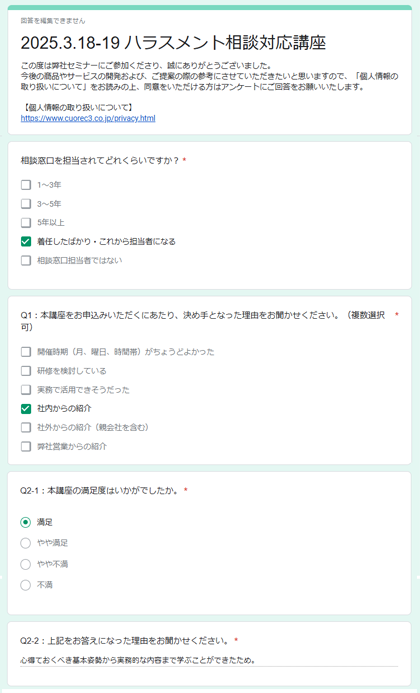420x693 pixels.
Task: Check 研修を検討している checkbox
Action: point(26,371)
